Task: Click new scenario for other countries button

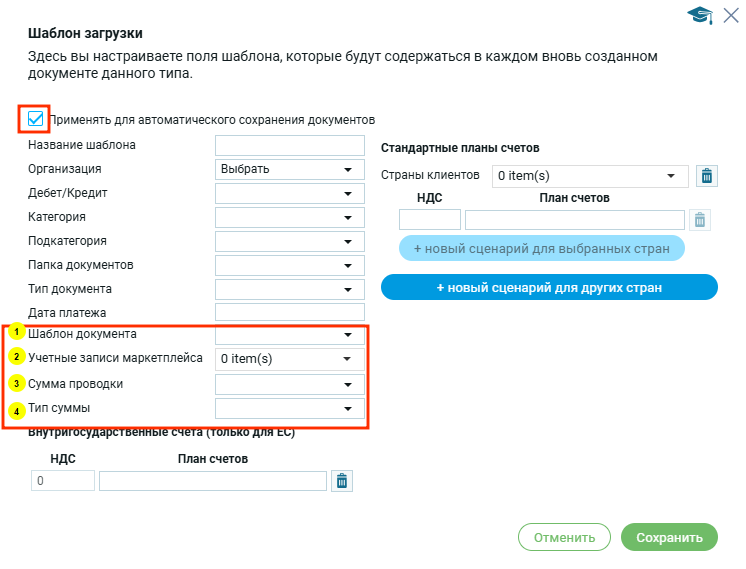Action: pyautogui.click(x=549, y=287)
